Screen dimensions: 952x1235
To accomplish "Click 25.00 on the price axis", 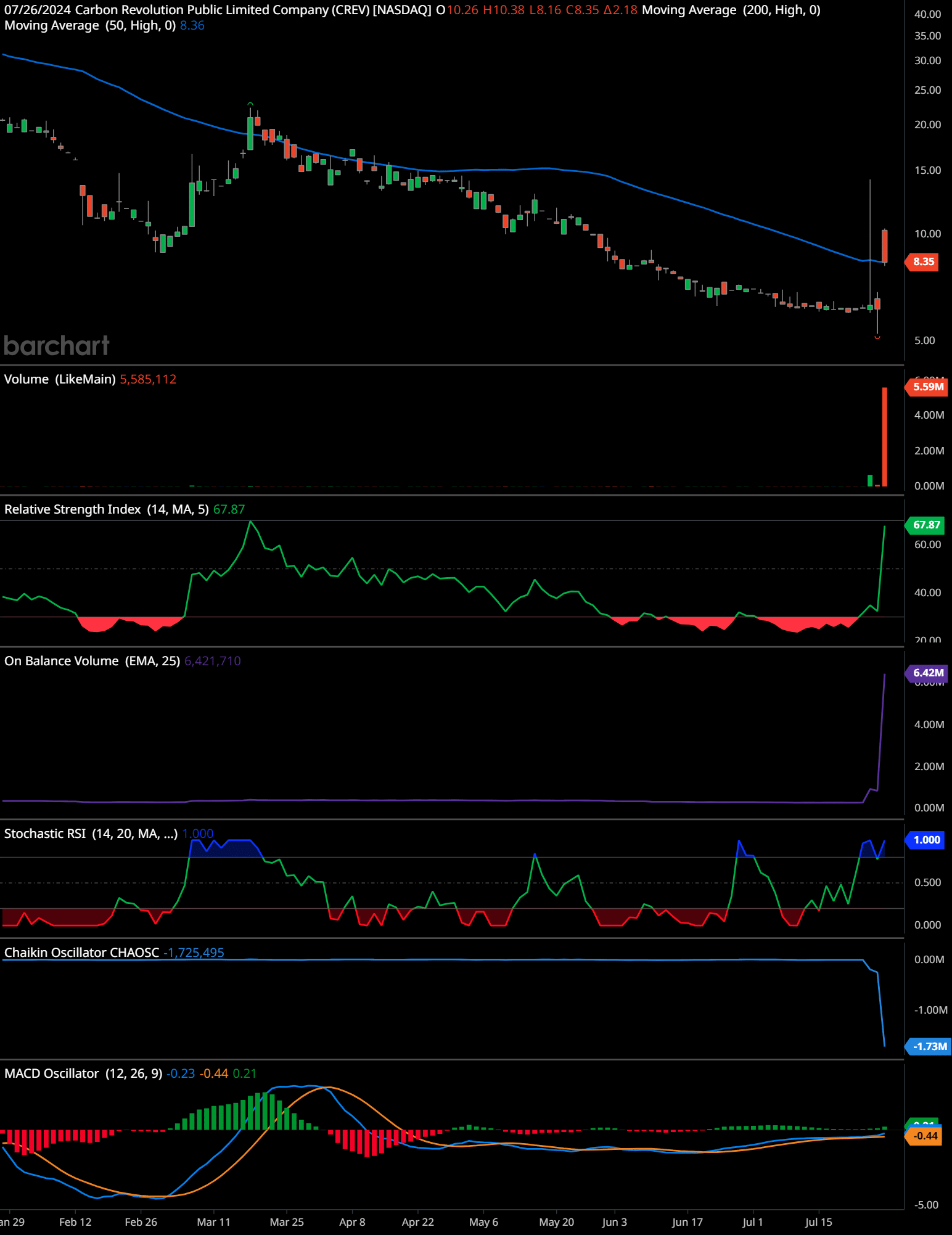I will pos(927,90).
